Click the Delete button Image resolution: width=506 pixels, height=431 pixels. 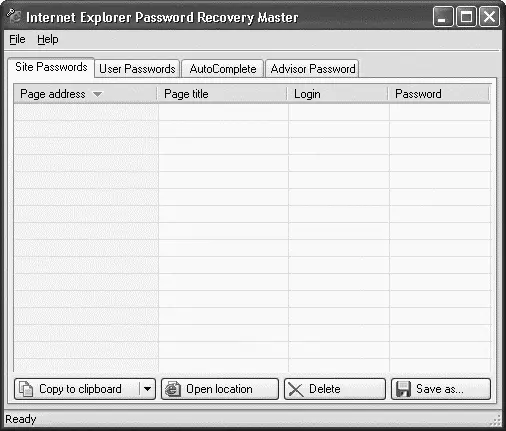tap(335, 389)
